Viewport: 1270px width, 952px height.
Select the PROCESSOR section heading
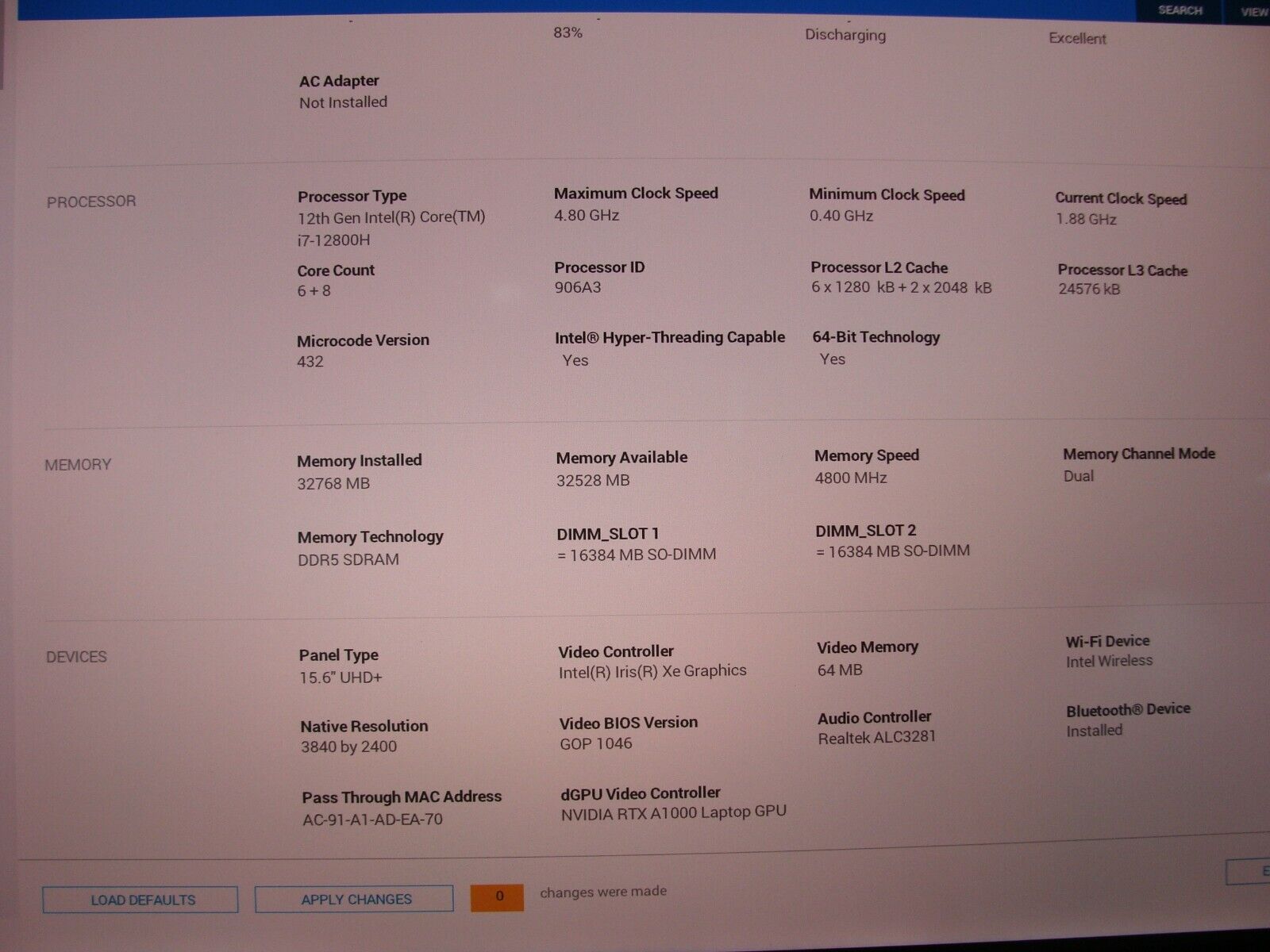91,202
